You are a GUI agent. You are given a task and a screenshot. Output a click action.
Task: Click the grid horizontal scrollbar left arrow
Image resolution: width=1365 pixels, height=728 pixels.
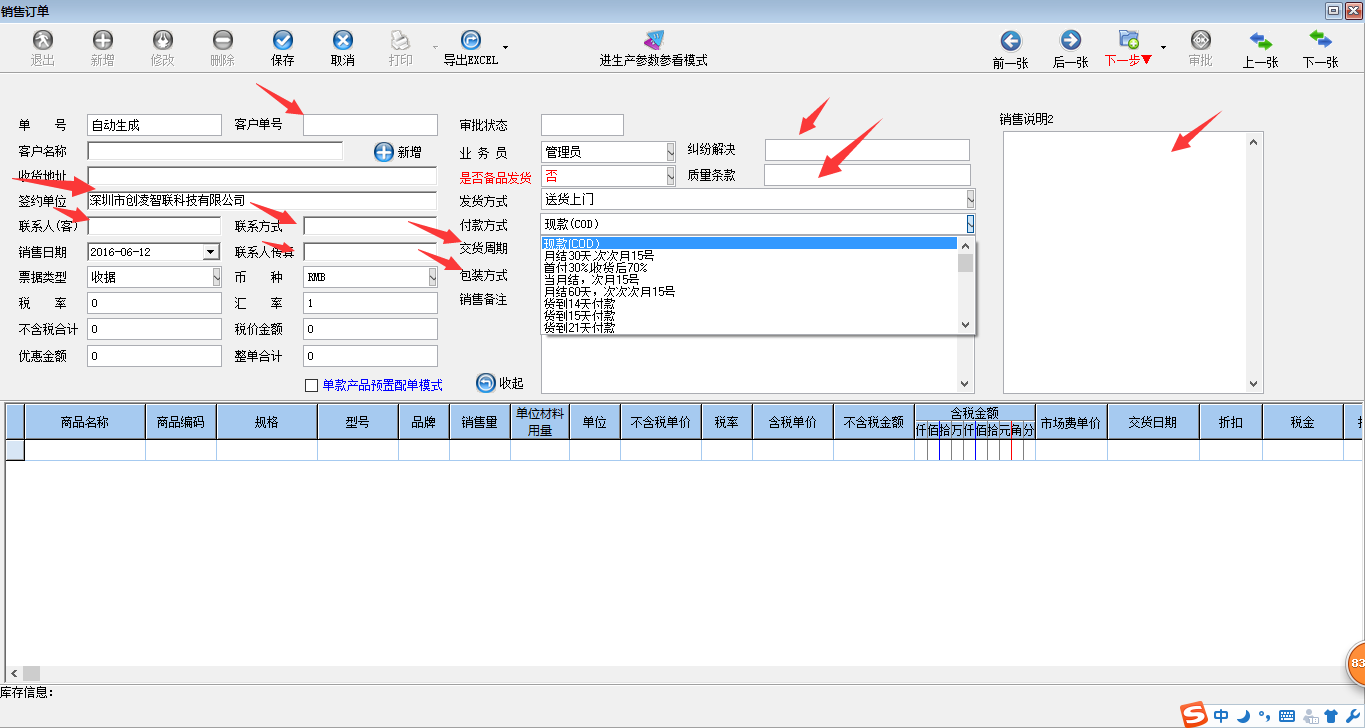pos(14,674)
